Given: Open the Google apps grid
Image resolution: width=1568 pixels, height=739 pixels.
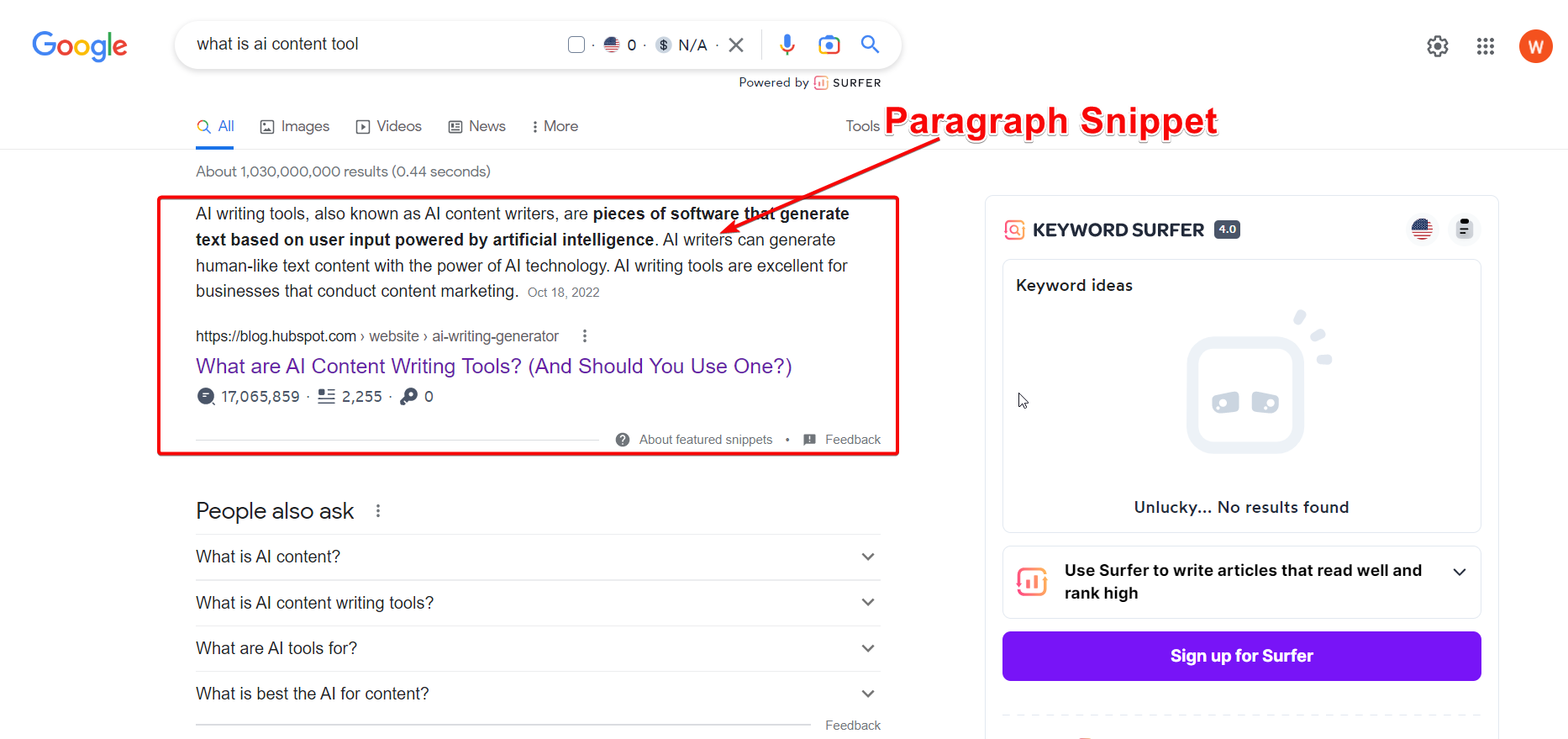Looking at the screenshot, I should [x=1486, y=46].
